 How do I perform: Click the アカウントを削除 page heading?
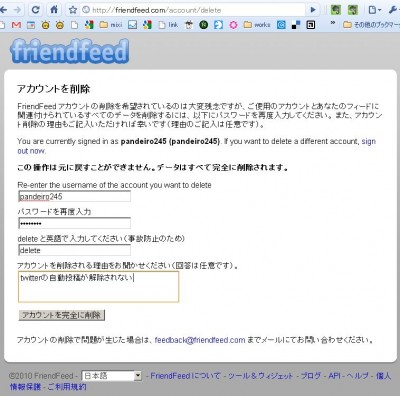[x=53, y=89]
